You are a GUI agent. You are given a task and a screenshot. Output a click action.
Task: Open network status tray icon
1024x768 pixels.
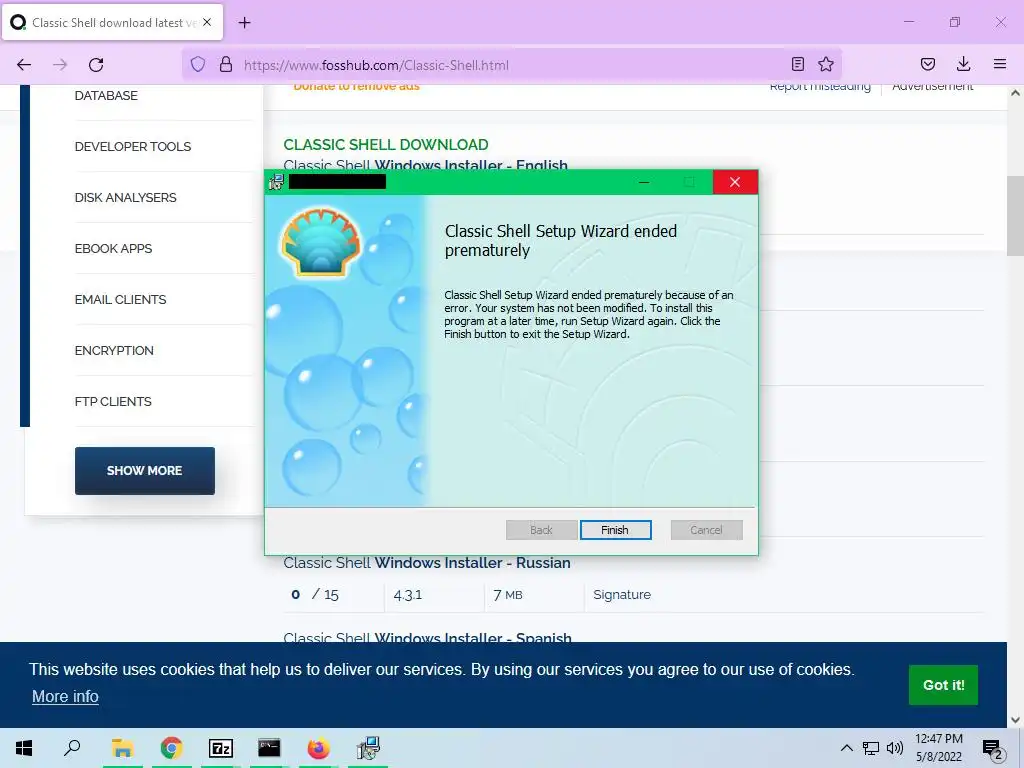point(871,748)
